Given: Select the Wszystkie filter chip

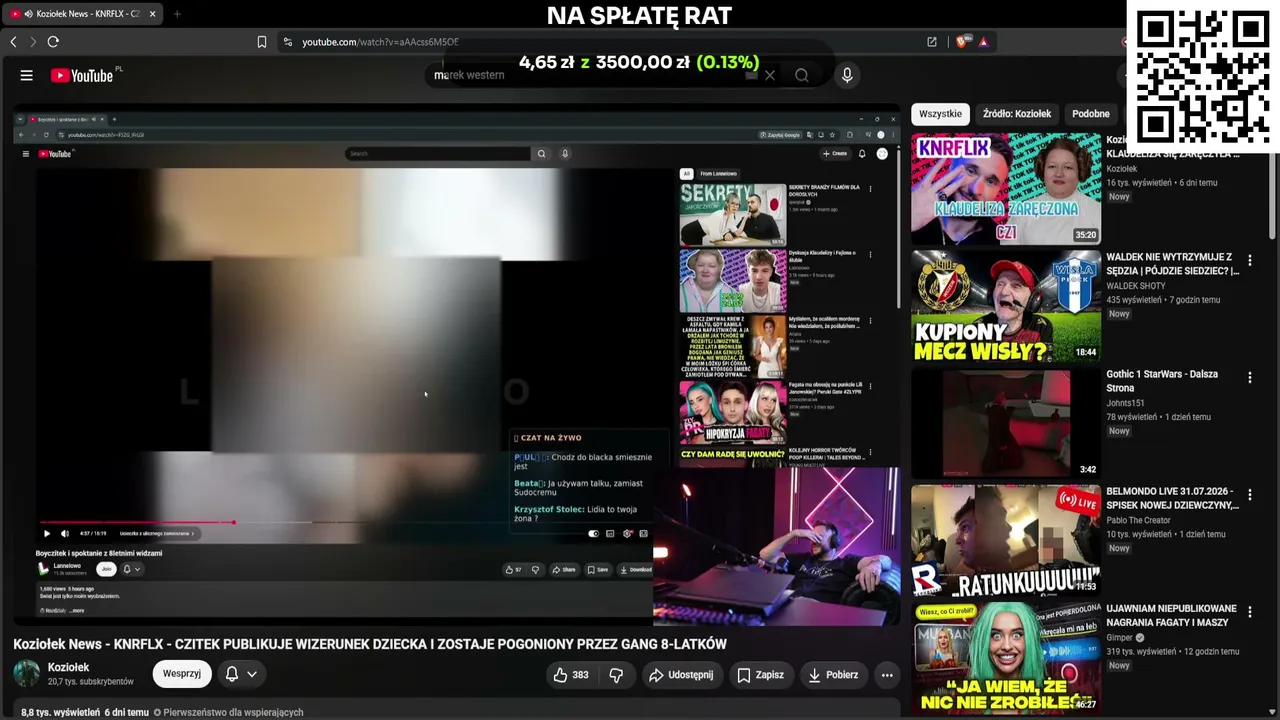Looking at the screenshot, I should coord(940,114).
